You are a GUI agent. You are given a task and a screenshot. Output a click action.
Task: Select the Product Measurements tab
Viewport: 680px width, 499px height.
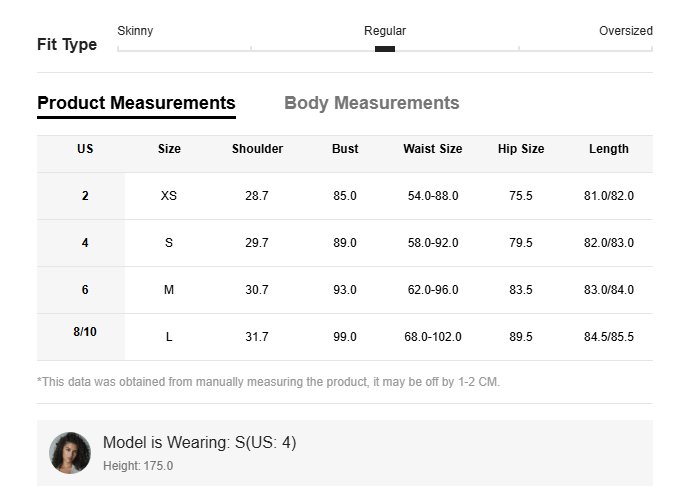click(136, 103)
